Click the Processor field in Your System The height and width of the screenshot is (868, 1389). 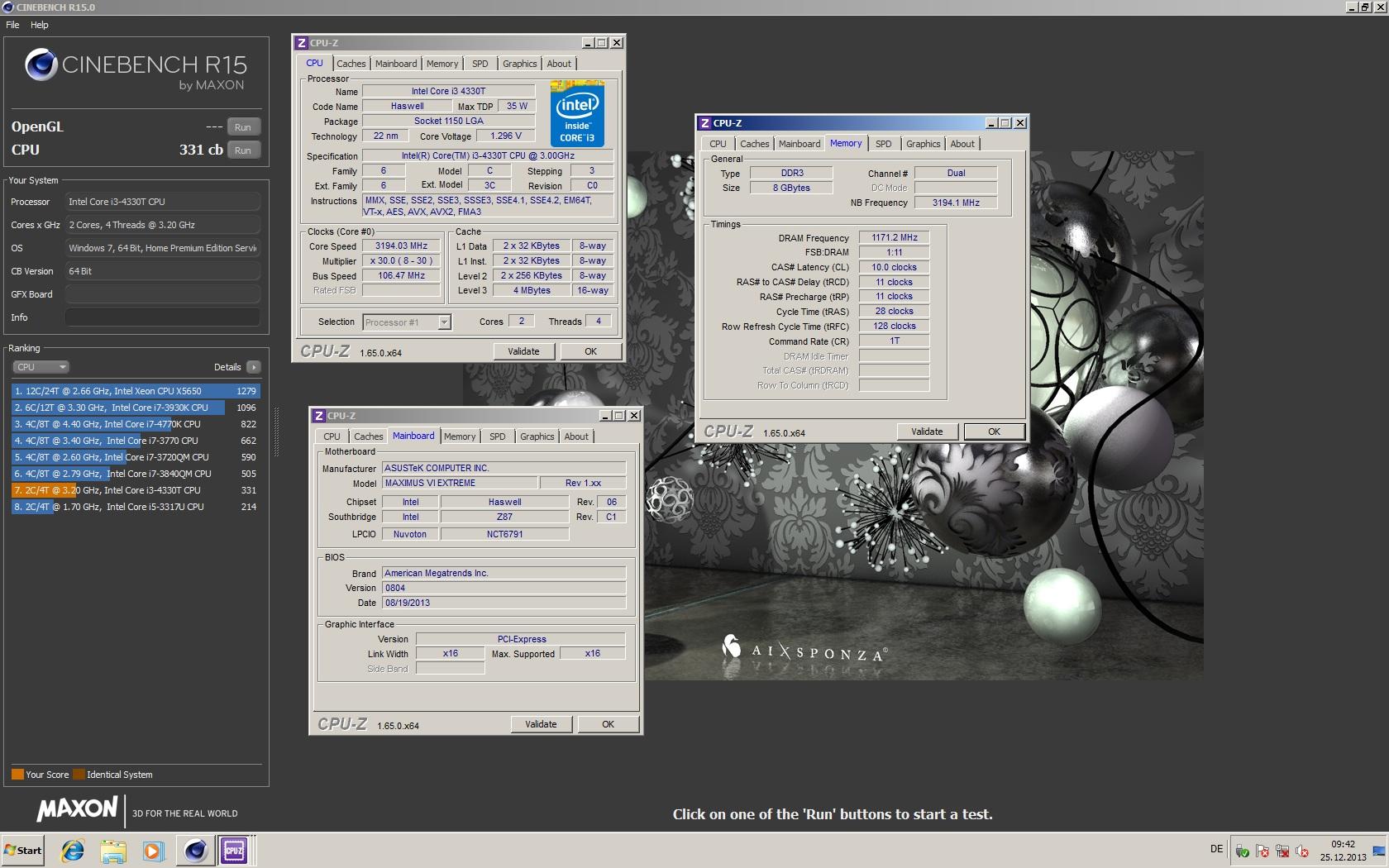pyautogui.click(x=163, y=202)
